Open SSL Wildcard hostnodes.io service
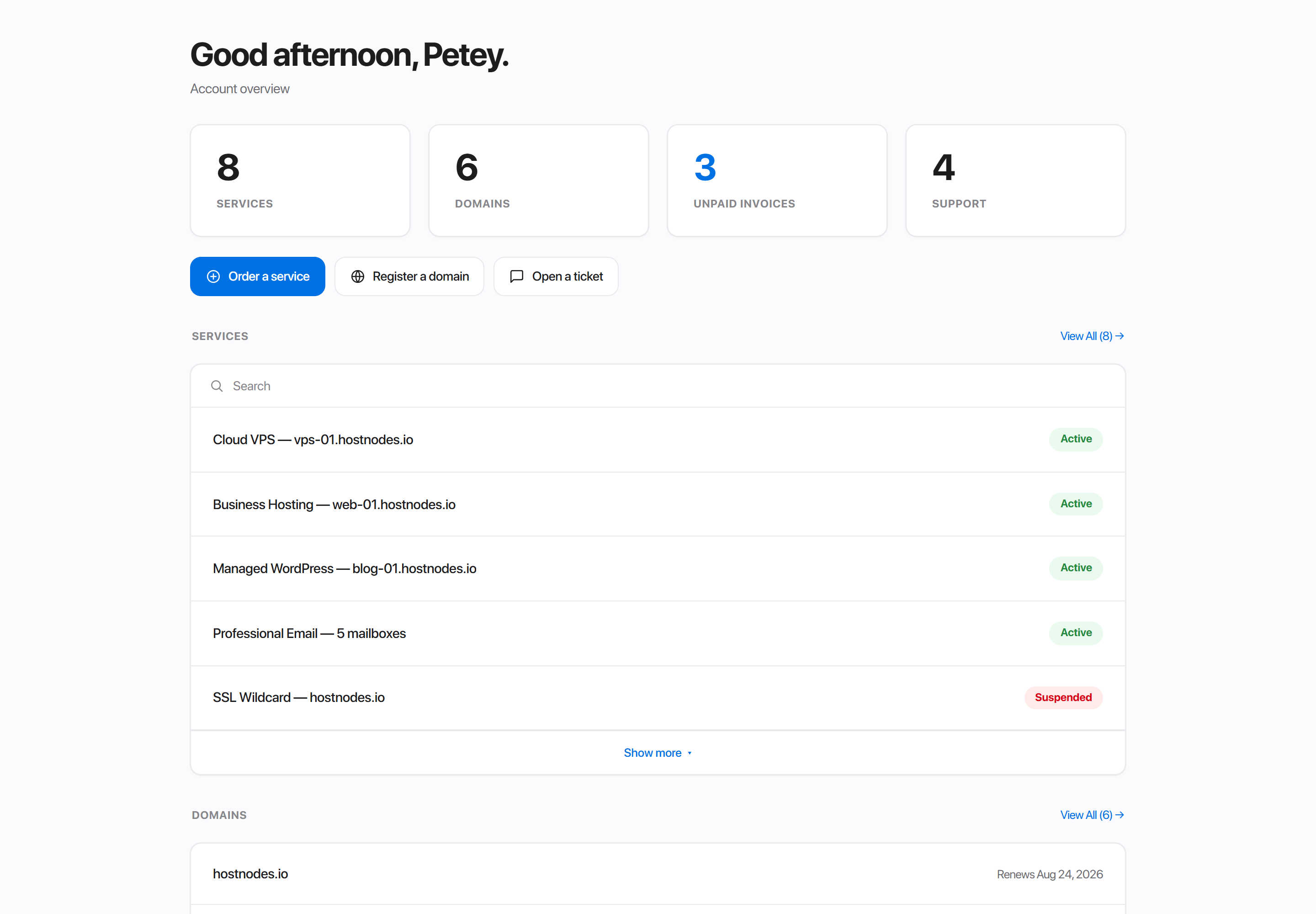 pos(658,697)
